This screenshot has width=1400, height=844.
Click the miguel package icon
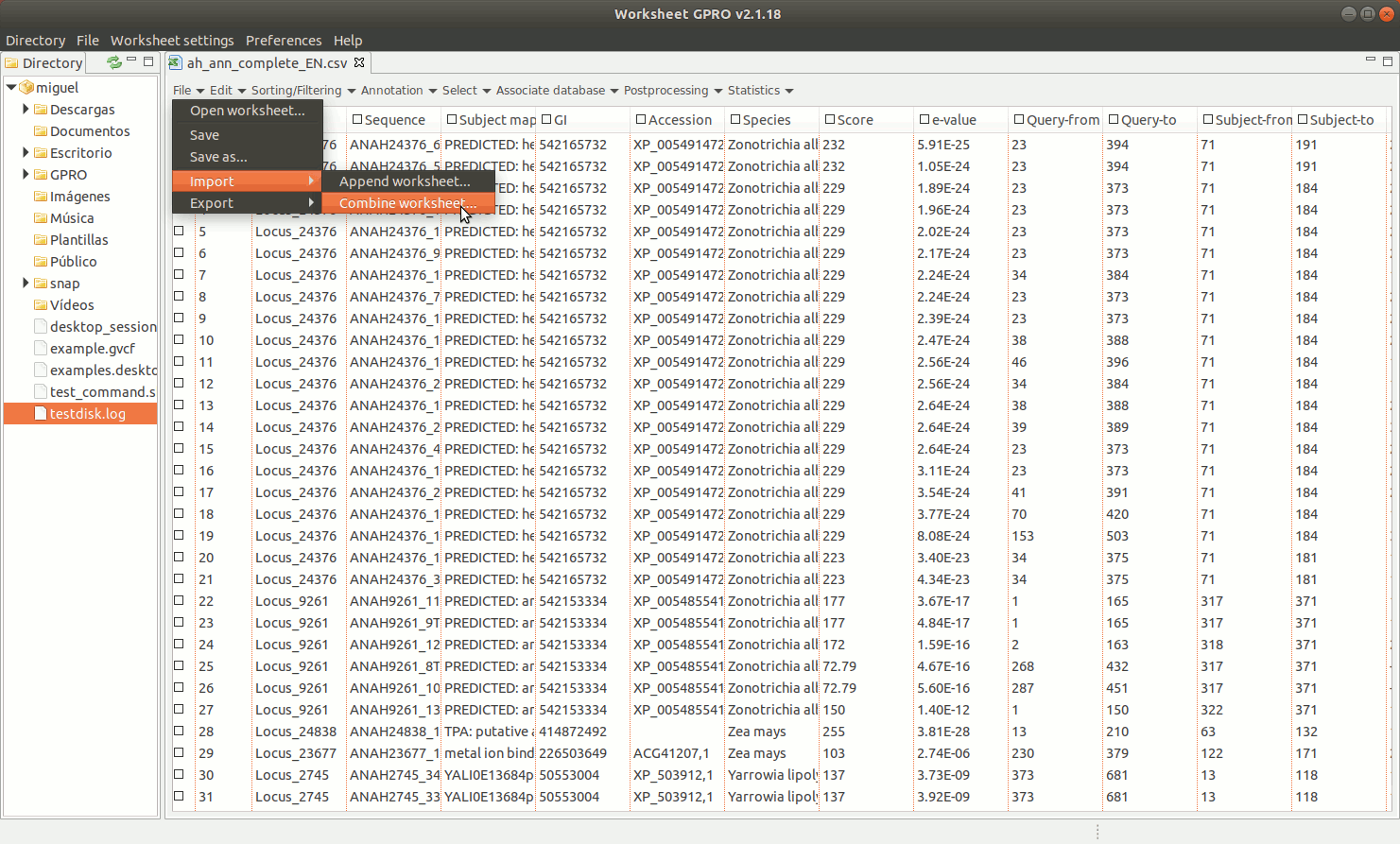pyautogui.click(x=26, y=88)
